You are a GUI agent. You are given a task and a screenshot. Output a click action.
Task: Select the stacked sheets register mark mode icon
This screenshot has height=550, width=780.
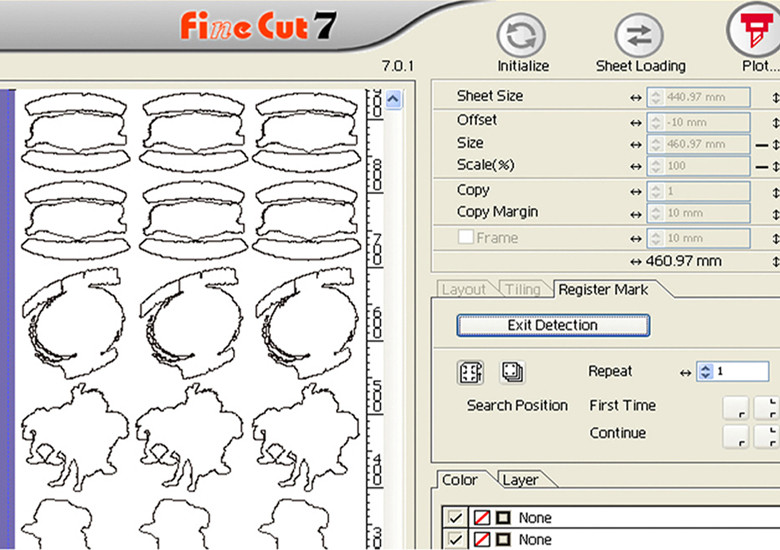511,372
